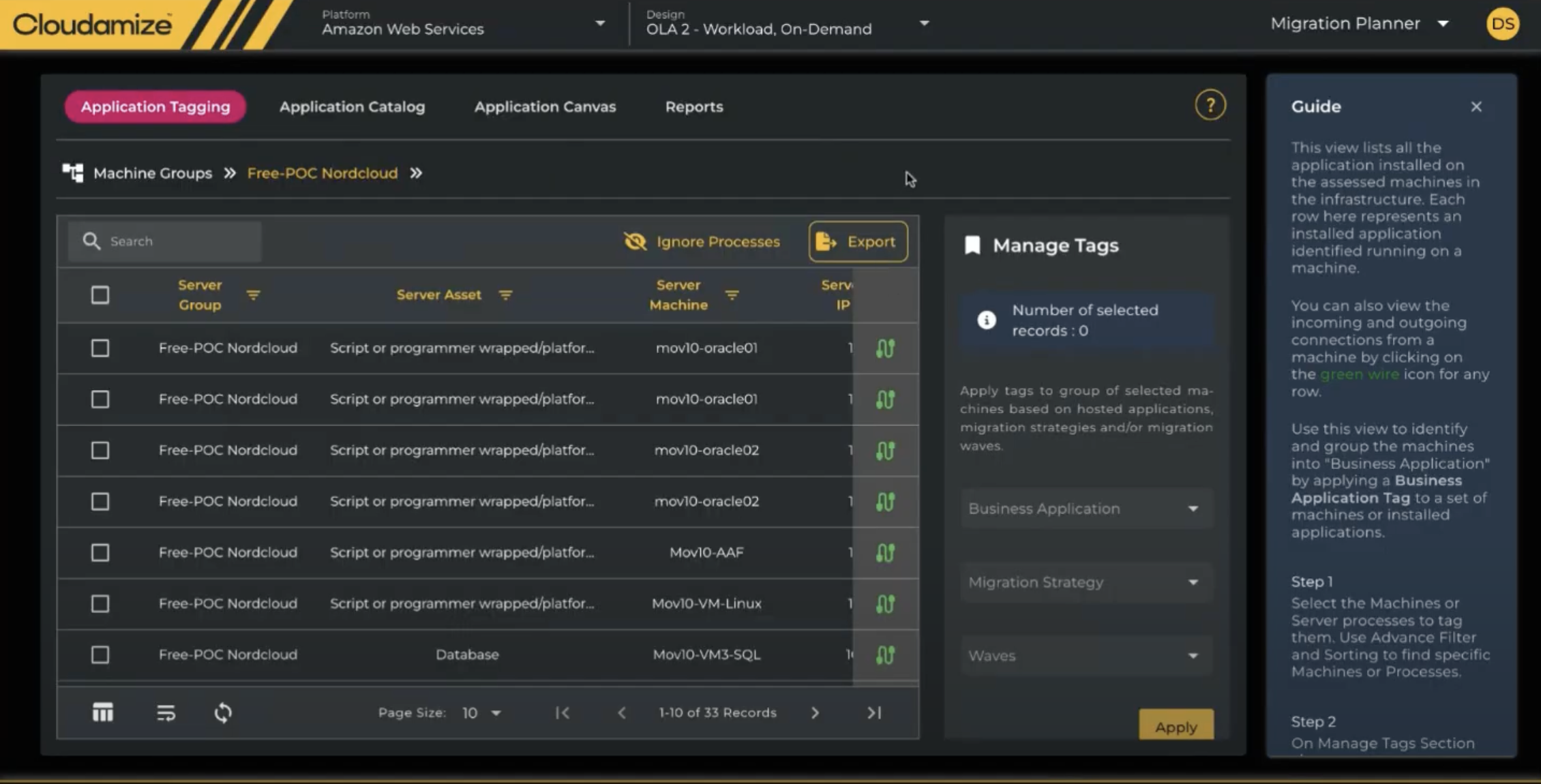Switch to the Application Tagging tab
This screenshot has height=784, width=1541.
(155, 107)
